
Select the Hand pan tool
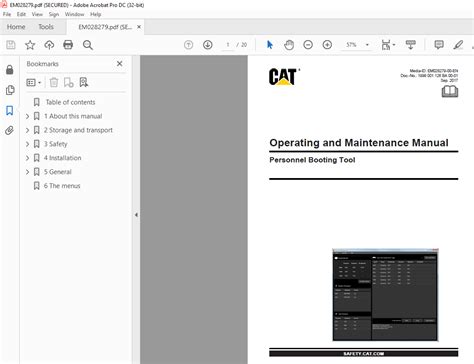(x=289, y=45)
